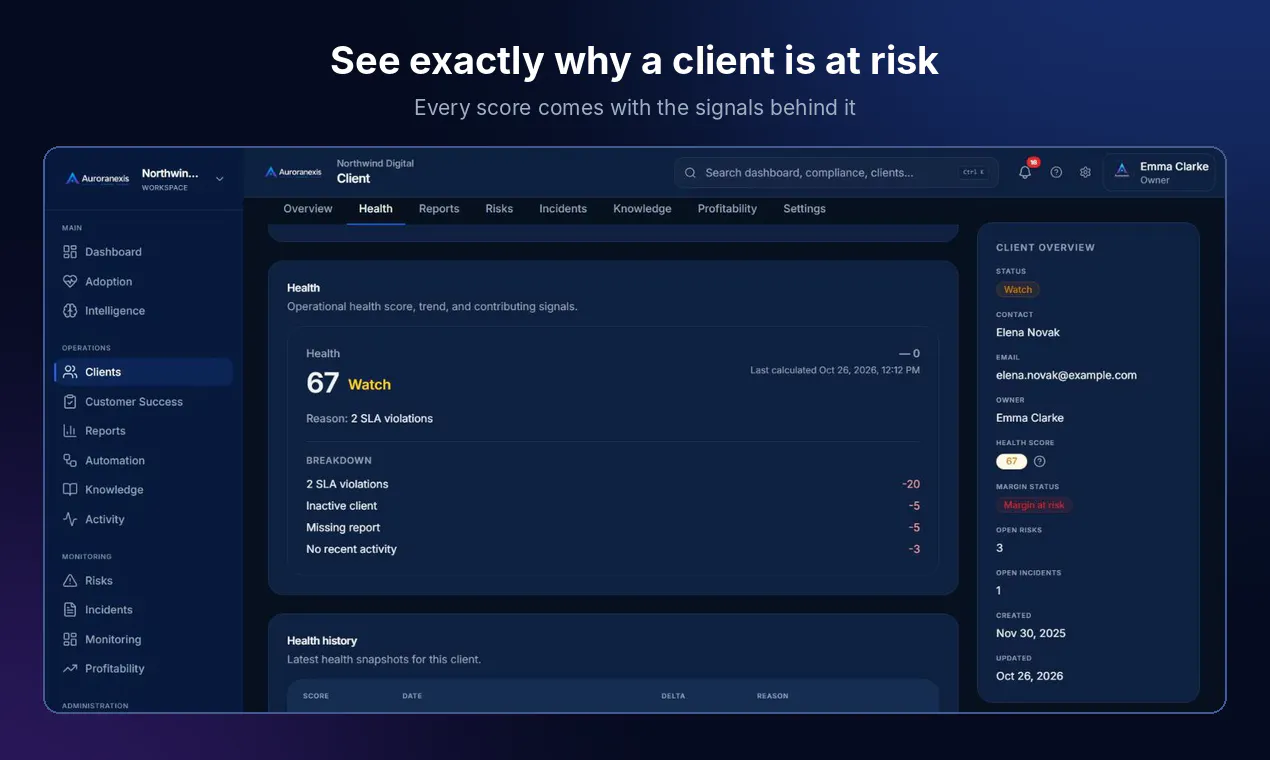Open Knowledge in the sidebar navigation

(x=143, y=490)
